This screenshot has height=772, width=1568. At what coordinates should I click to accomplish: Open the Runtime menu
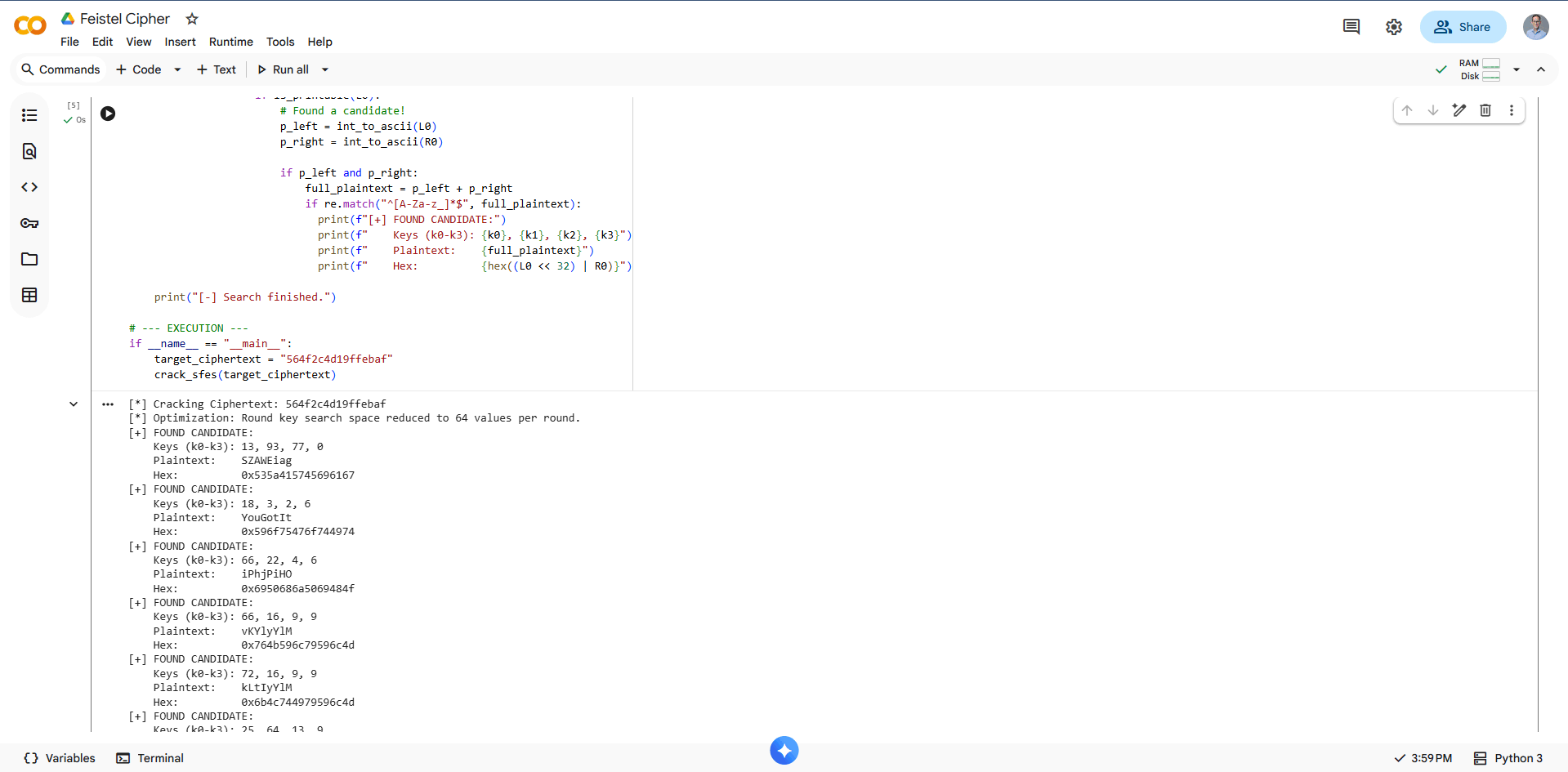click(230, 42)
